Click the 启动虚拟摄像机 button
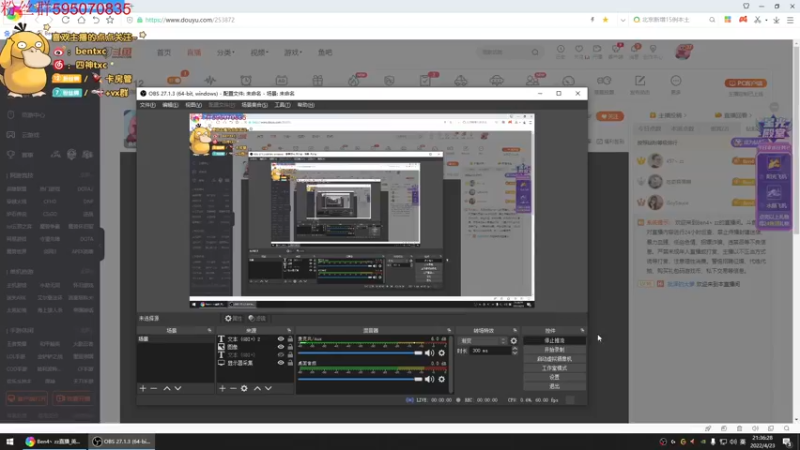Viewport: 800px width, 450px height. [555, 359]
